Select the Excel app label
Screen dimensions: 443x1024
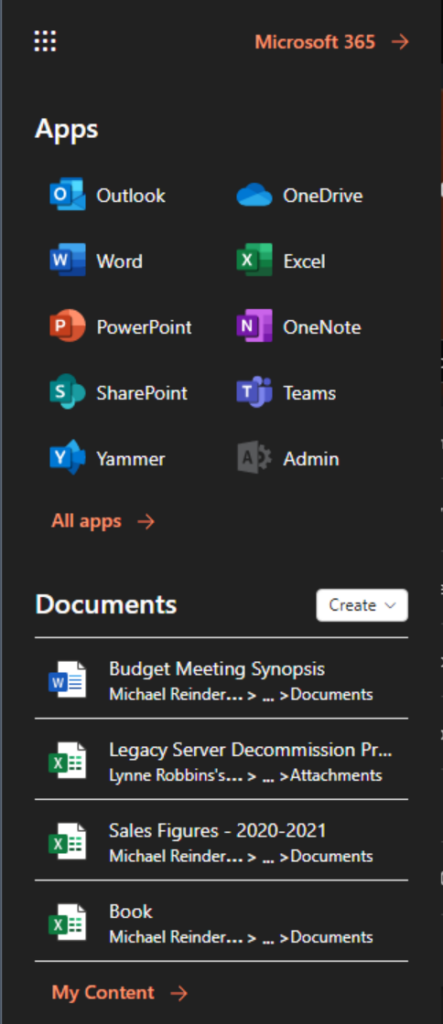coord(304,261)
